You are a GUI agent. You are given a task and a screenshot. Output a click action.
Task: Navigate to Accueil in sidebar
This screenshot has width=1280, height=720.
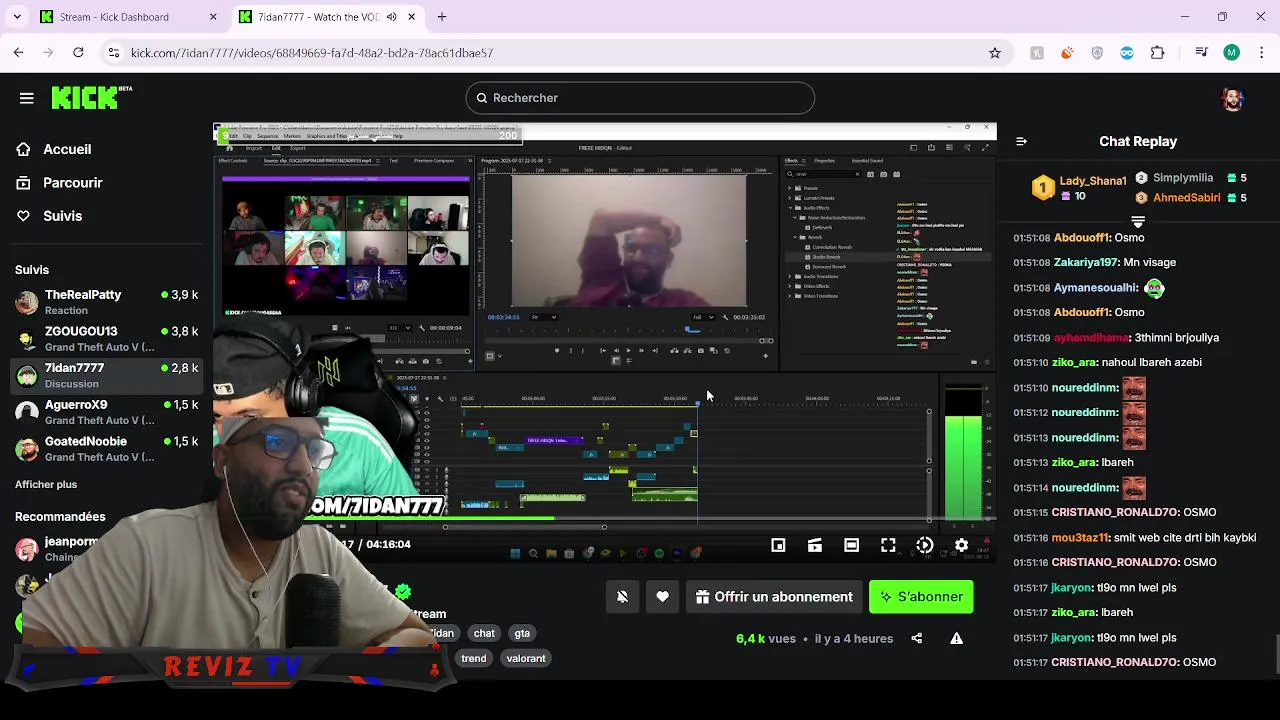pyautogui.click(x=67, y=149)
